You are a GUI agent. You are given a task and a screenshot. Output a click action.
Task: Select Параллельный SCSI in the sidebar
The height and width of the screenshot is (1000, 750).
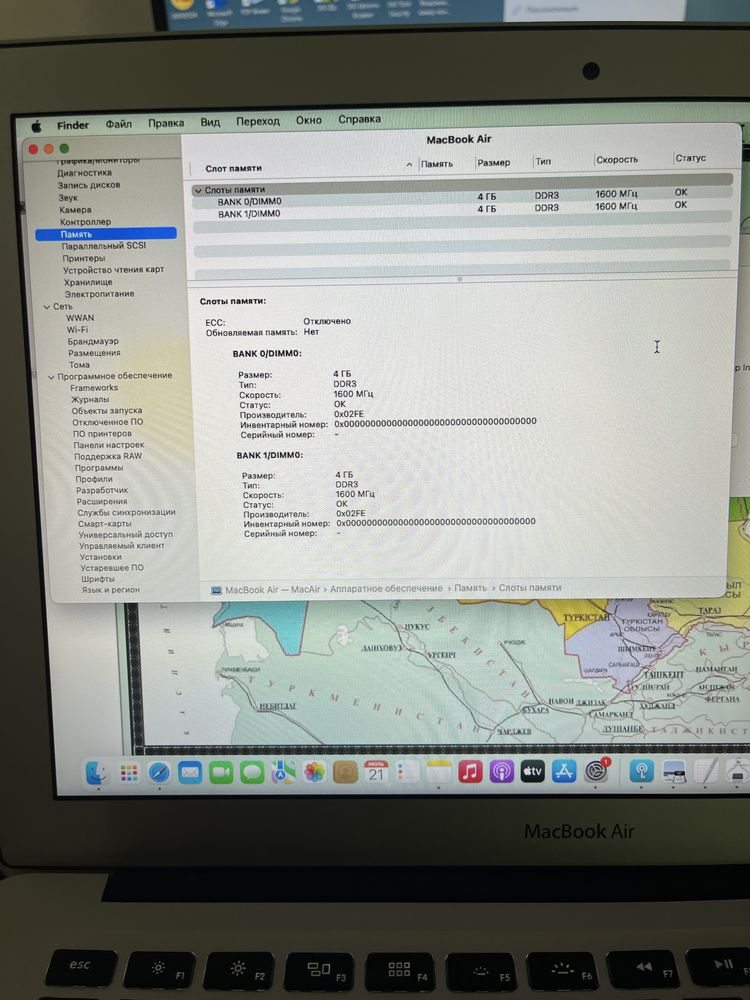pyautogui.click(x=103, y=246)
